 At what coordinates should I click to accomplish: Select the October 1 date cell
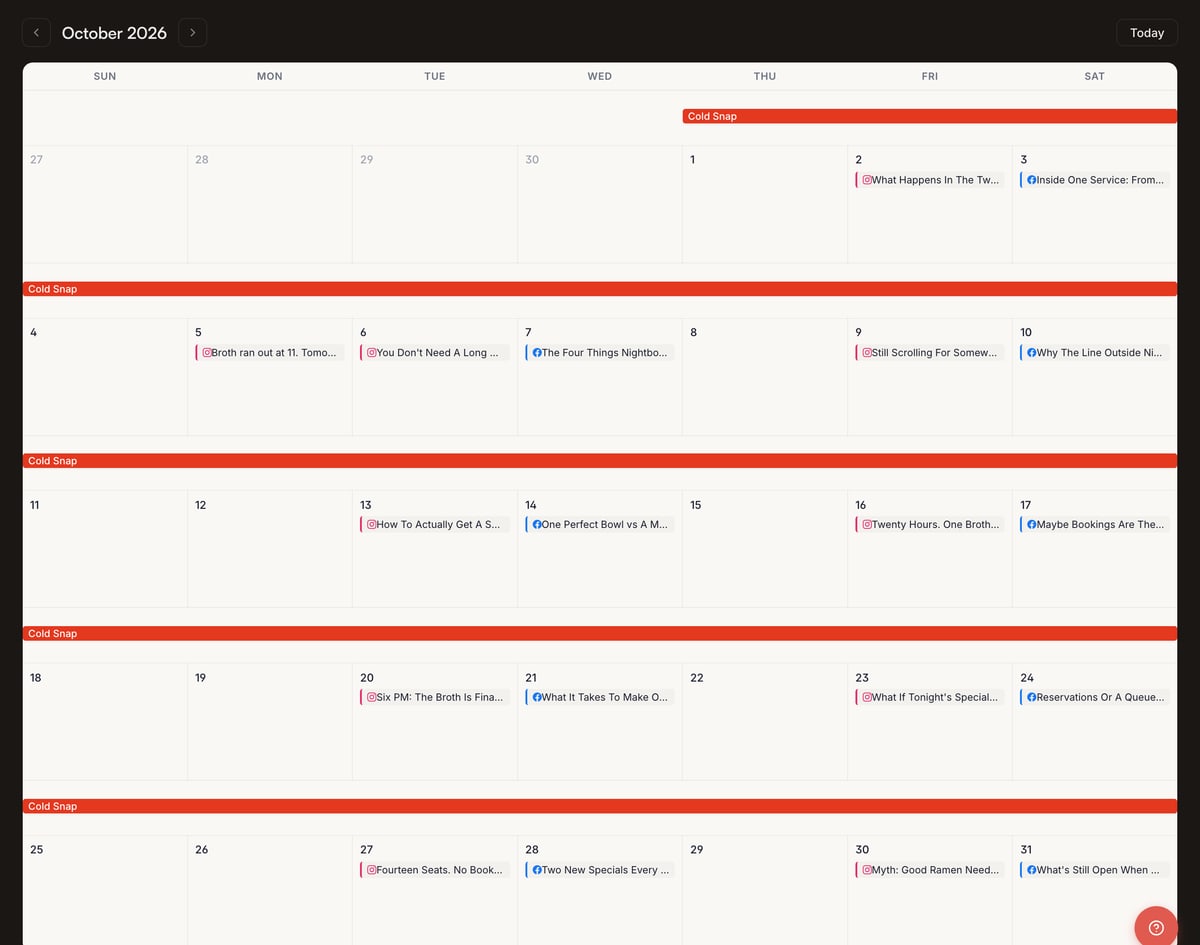click(x=765, y=205)
